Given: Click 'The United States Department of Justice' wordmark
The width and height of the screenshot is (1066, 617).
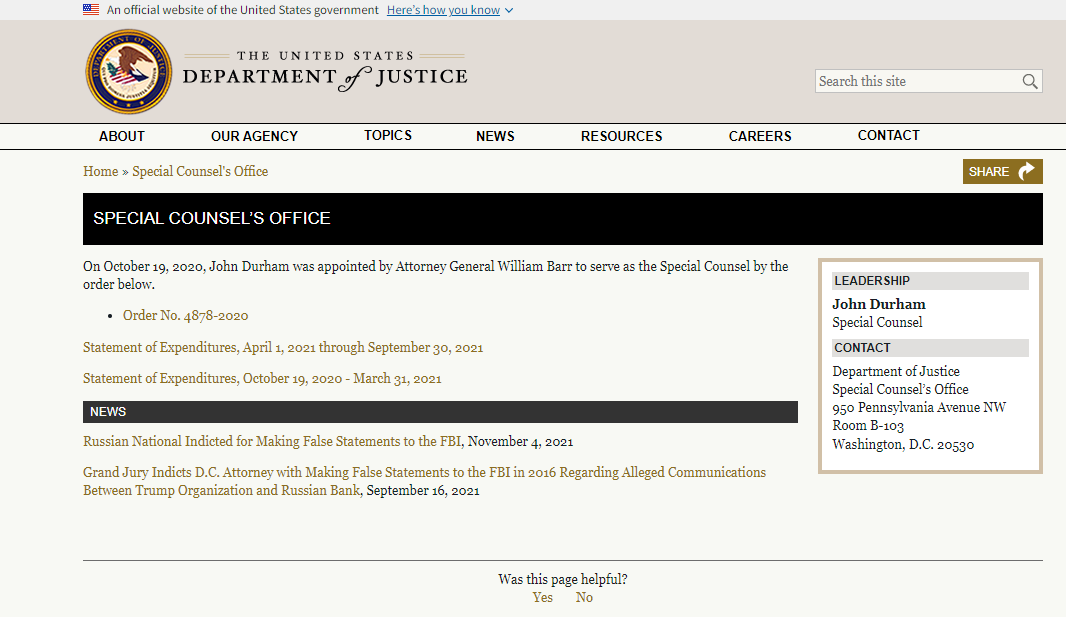Looking at the screenshot, I should [x=325, y=71].
